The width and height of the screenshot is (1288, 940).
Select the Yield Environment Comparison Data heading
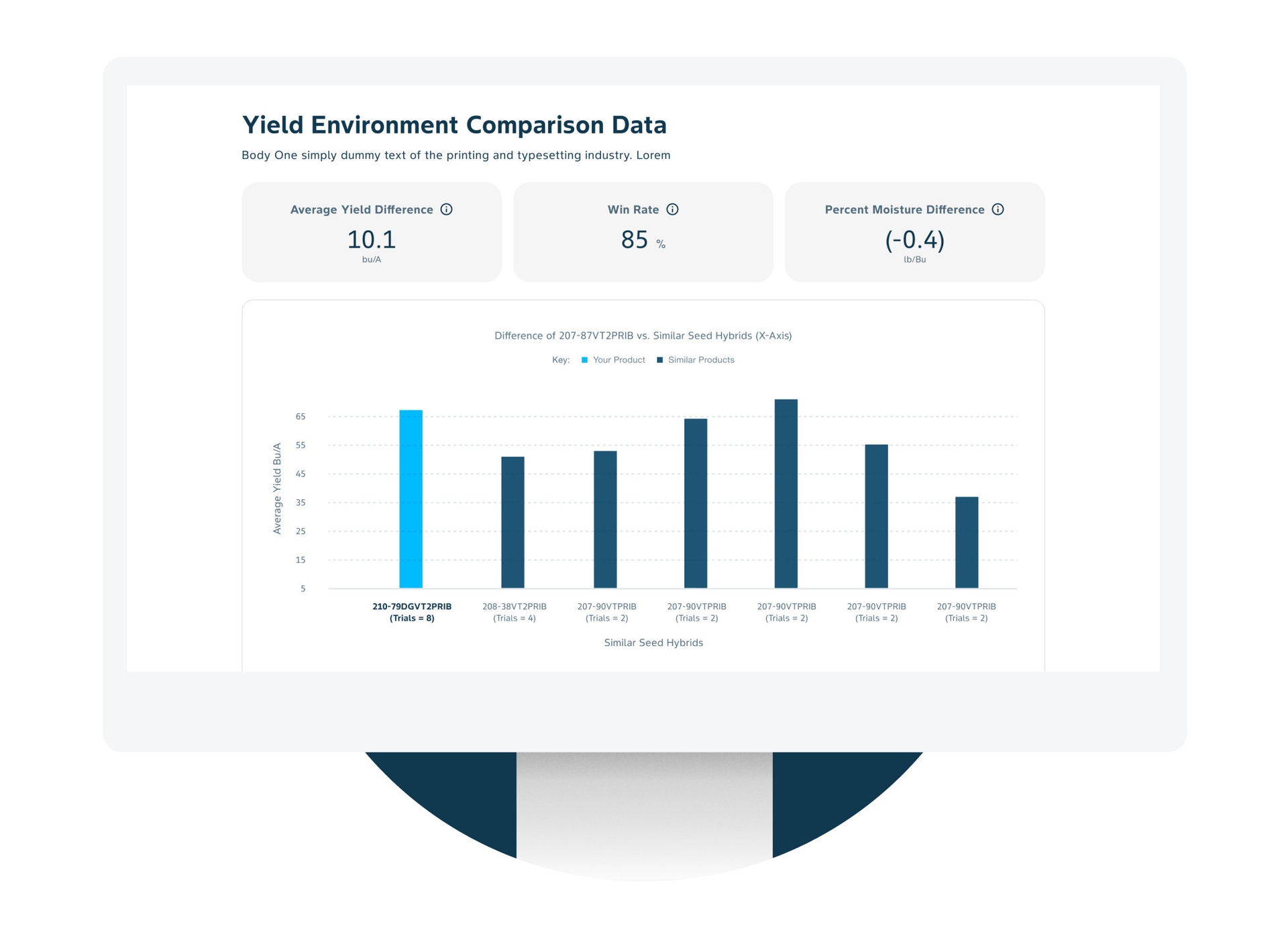[x=454, y=125]
